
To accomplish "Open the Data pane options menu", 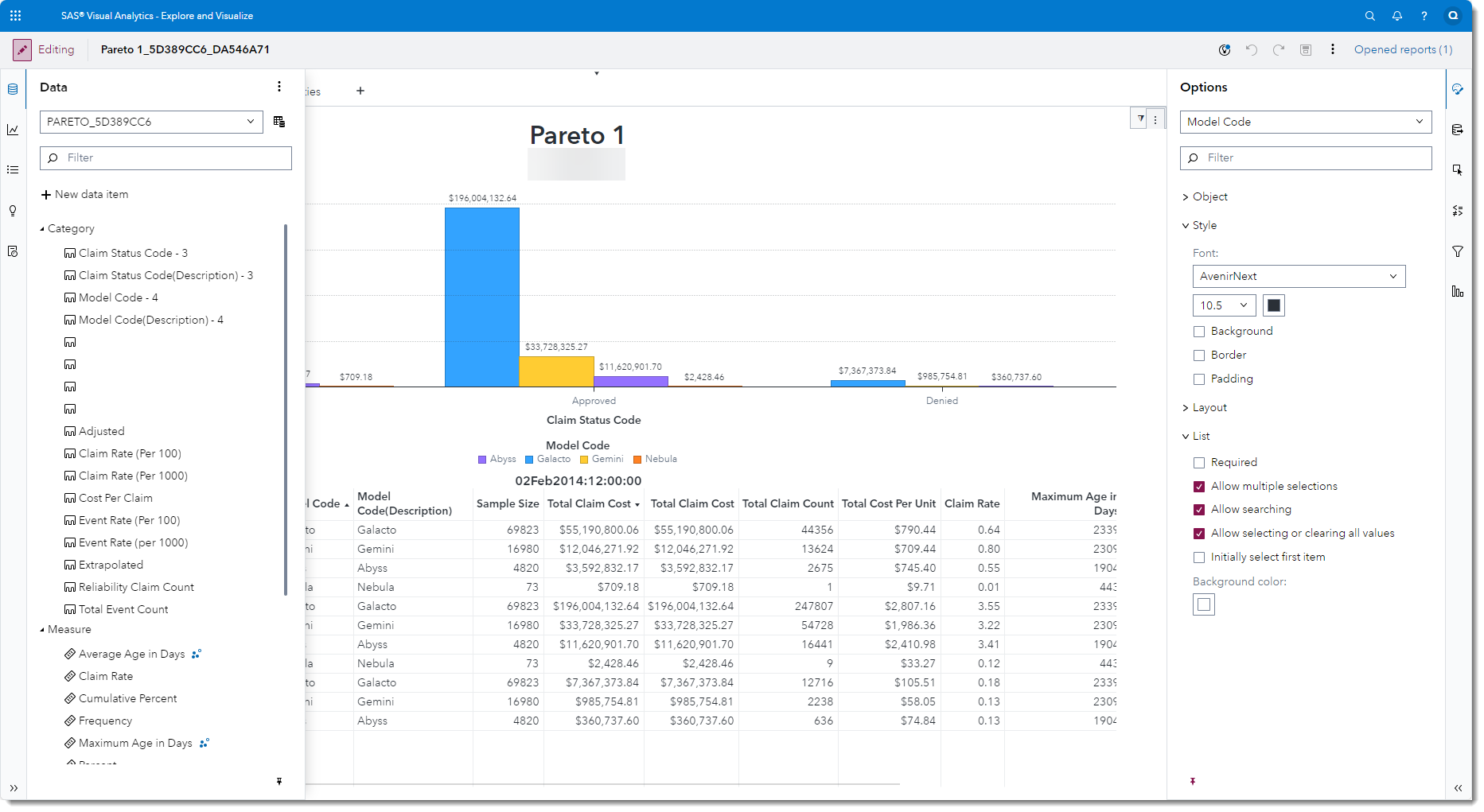I will click(x=279, y=87).
